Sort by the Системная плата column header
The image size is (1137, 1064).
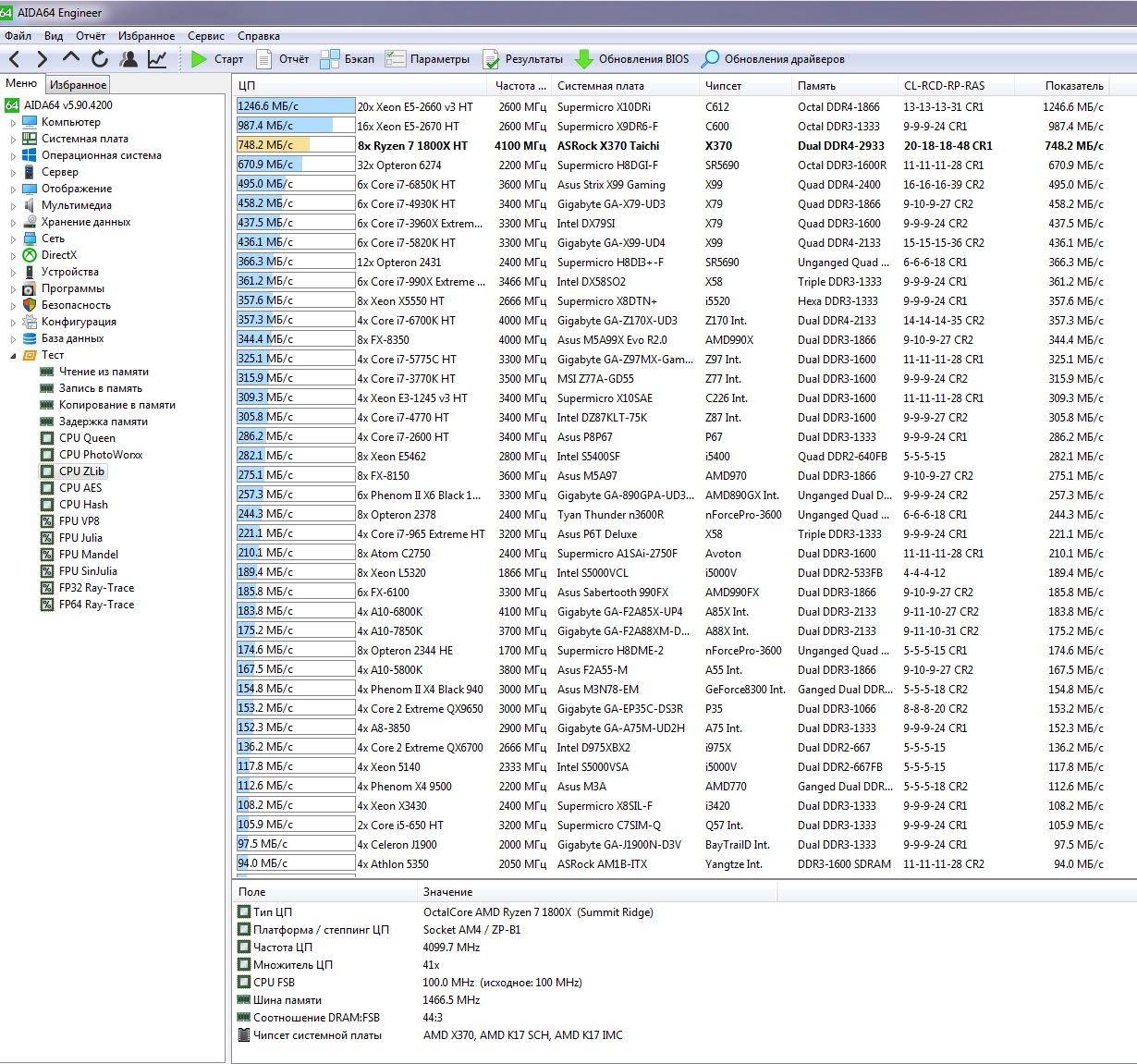627,85
